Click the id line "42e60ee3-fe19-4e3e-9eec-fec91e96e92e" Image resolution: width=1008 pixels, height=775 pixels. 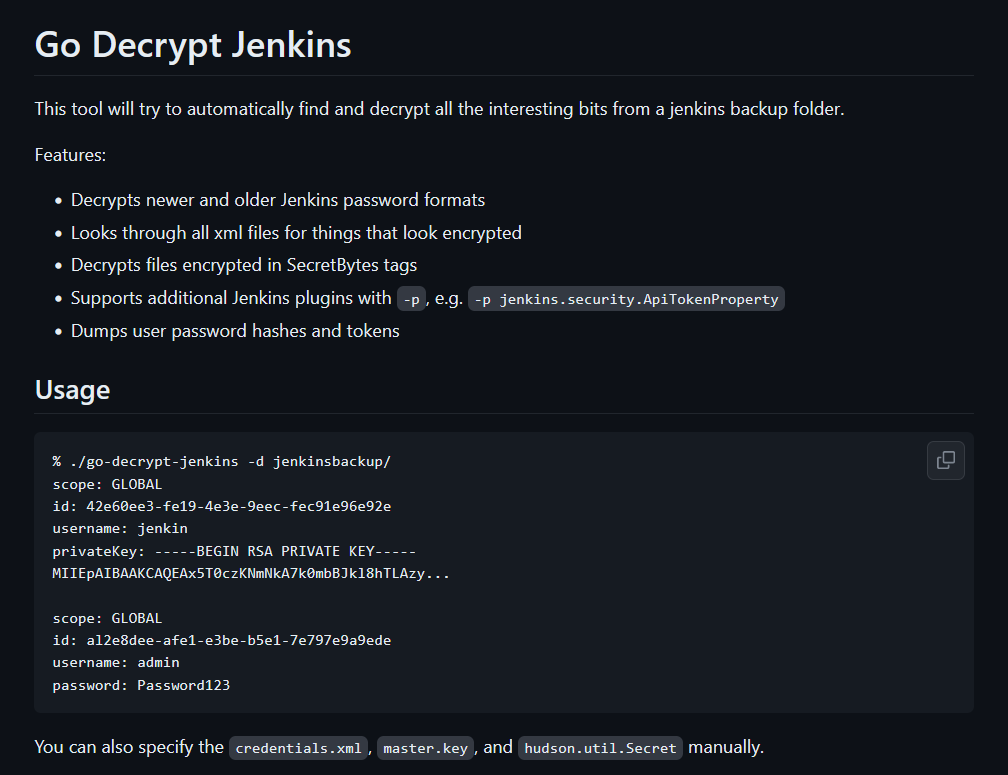222,506
